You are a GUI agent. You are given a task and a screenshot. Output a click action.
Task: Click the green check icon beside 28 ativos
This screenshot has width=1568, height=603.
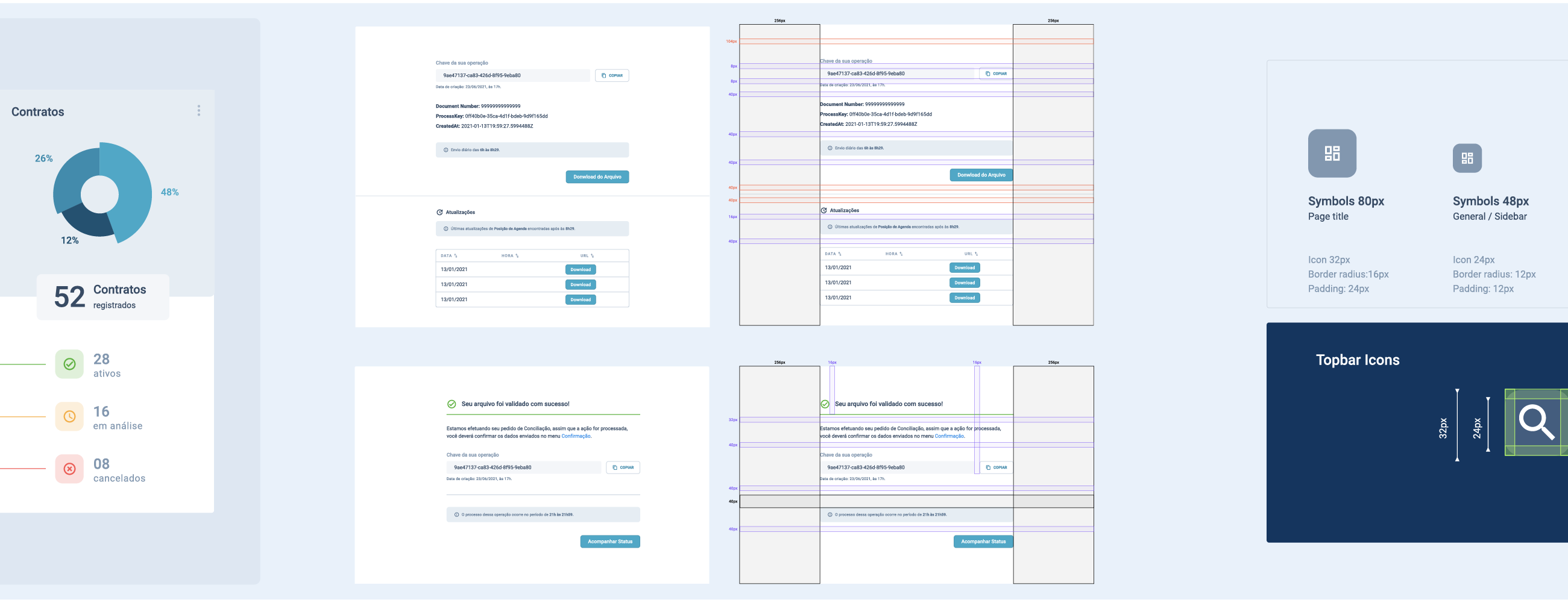point(69,364)
